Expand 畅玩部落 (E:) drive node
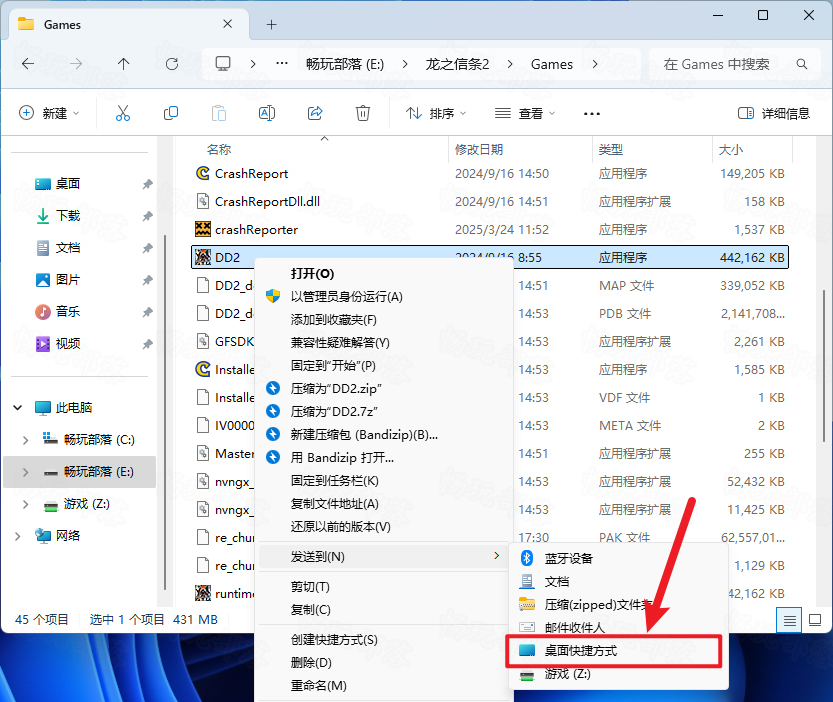 [x=25, y=471]
